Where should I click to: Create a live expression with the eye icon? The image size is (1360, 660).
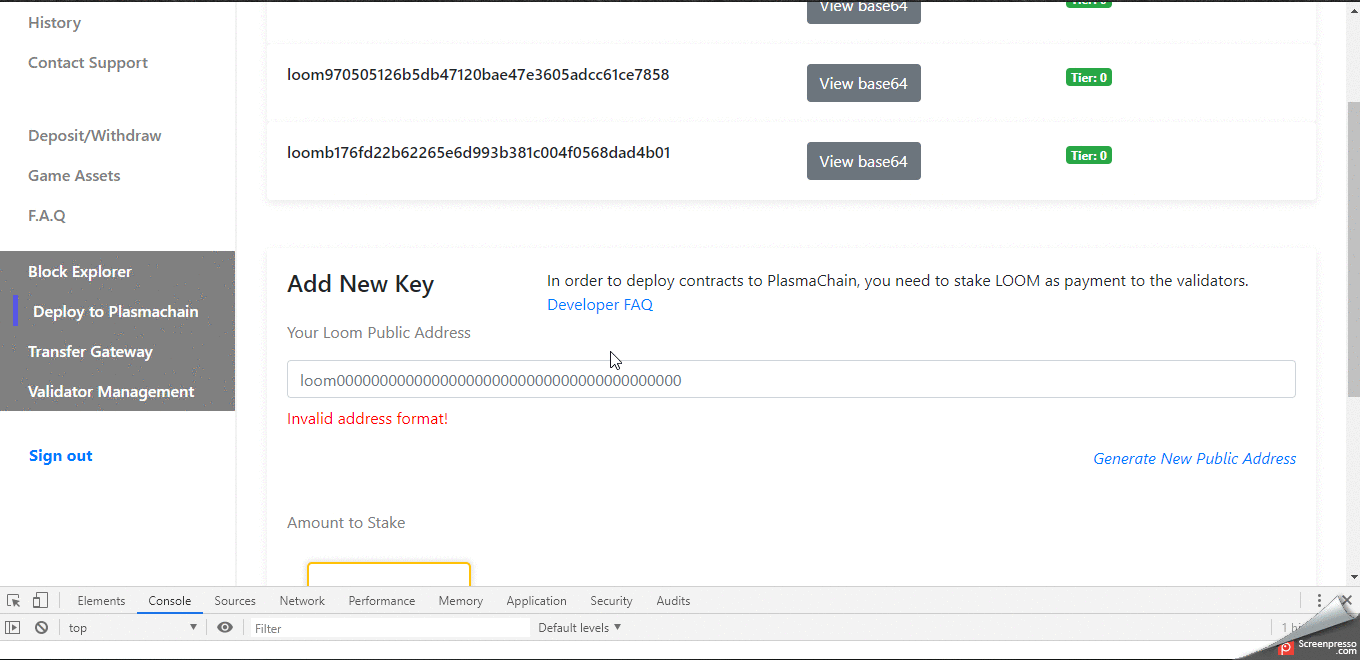(x=225, y=627)
